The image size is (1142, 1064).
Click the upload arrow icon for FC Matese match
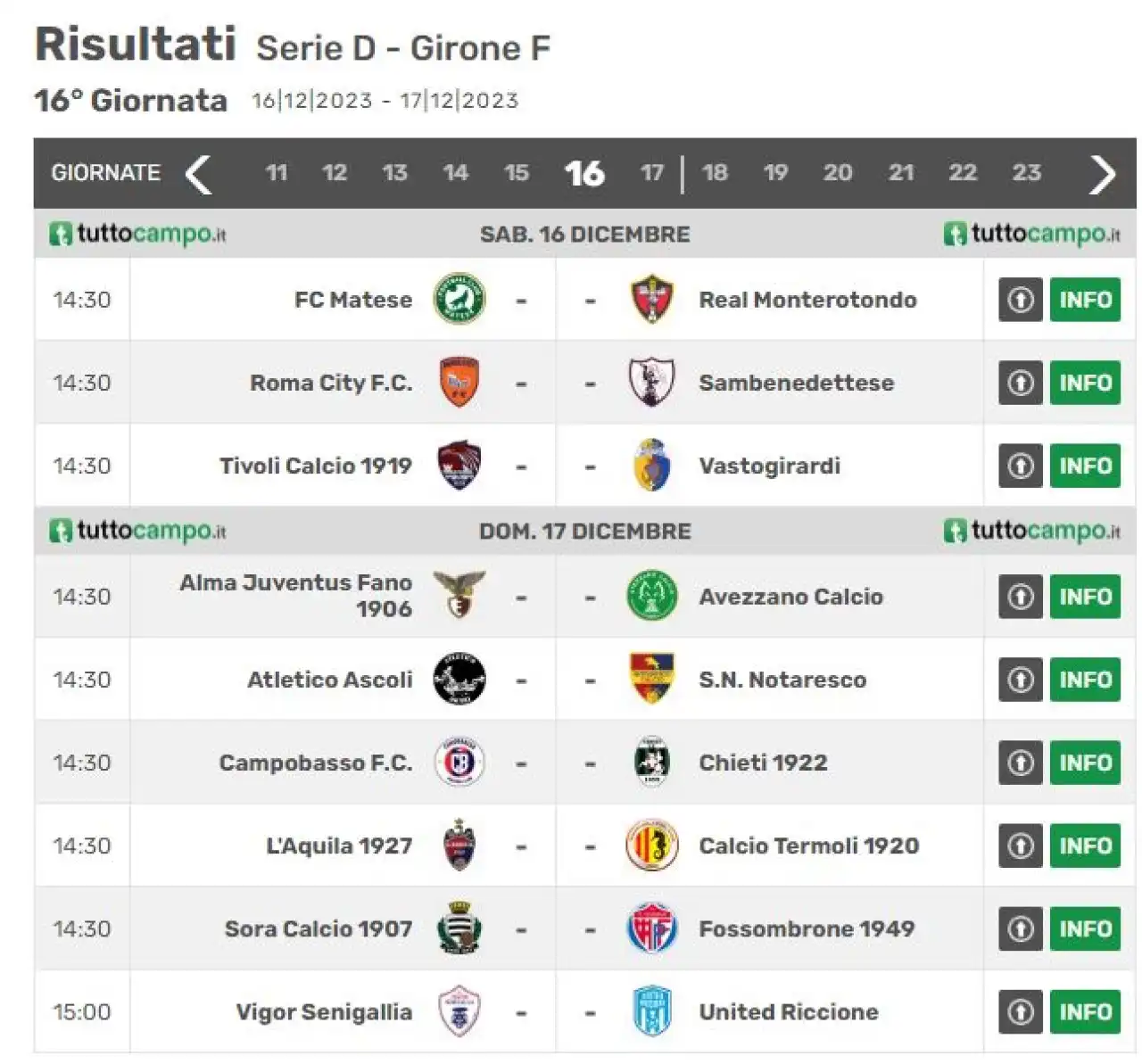(x=1021, y=300)
